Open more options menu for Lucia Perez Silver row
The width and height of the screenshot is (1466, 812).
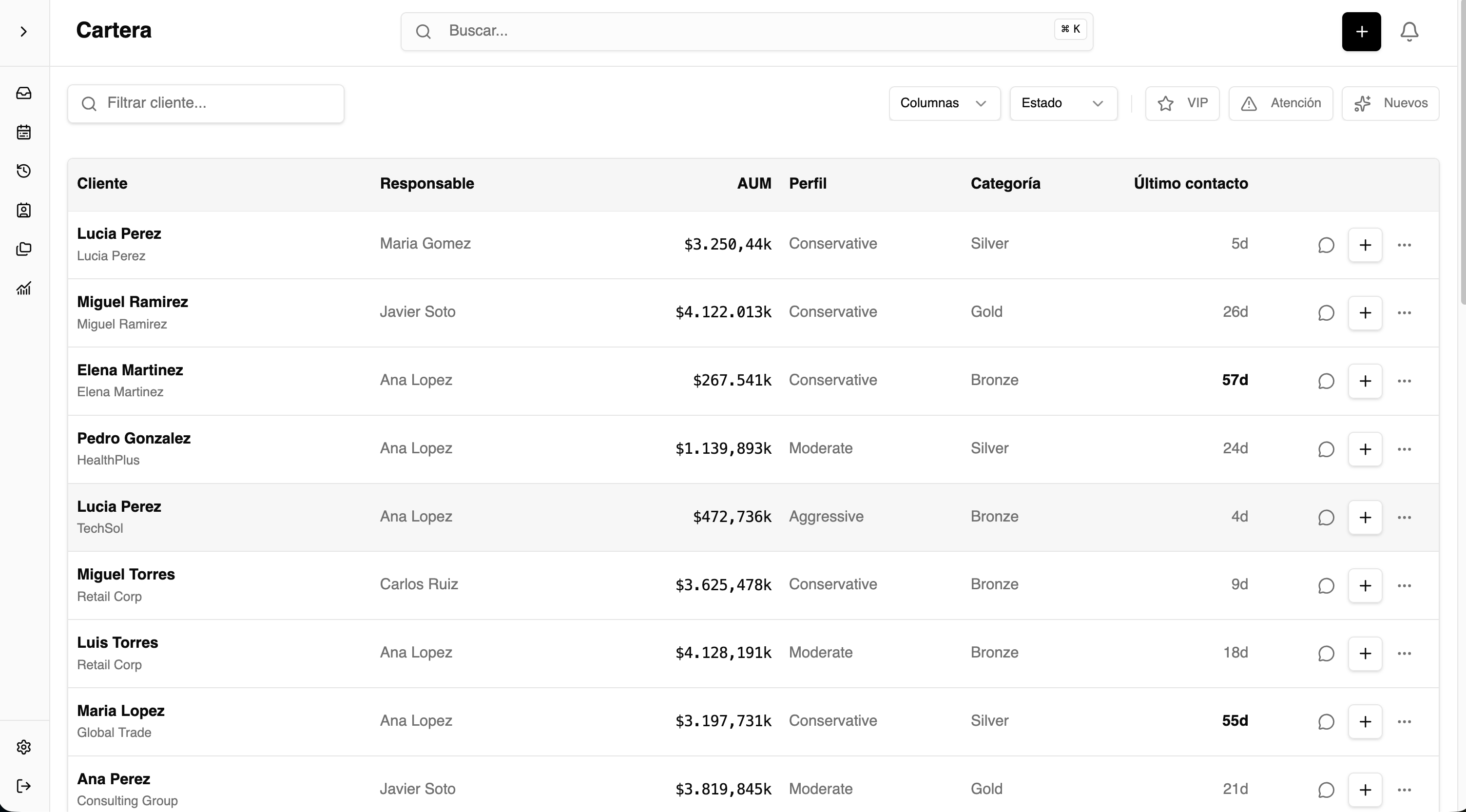(1404, 245)
